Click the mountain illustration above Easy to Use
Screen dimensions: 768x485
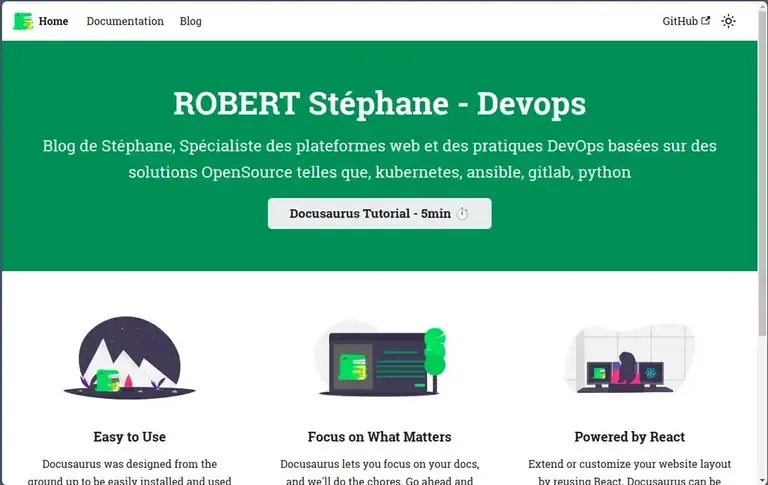pyautogui.click(x=130, y=358)
